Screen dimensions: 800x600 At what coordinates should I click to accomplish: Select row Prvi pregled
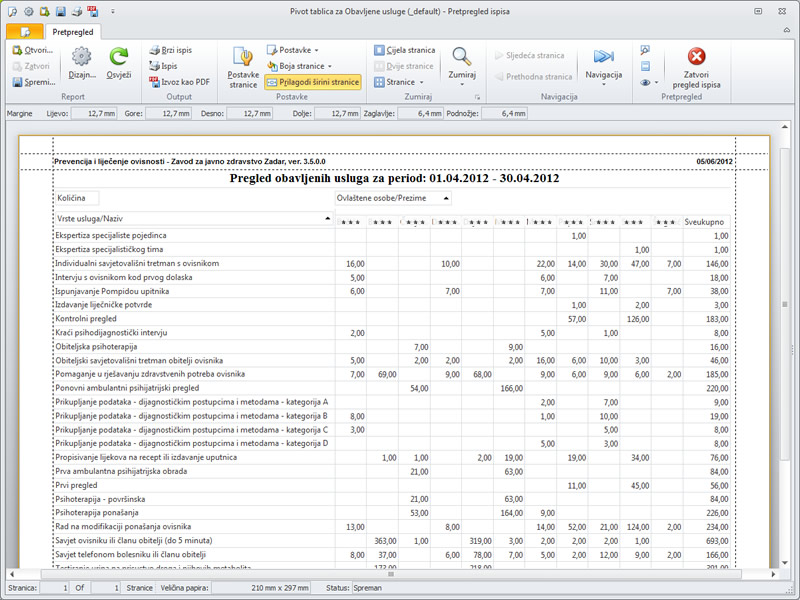click(392, 485)
